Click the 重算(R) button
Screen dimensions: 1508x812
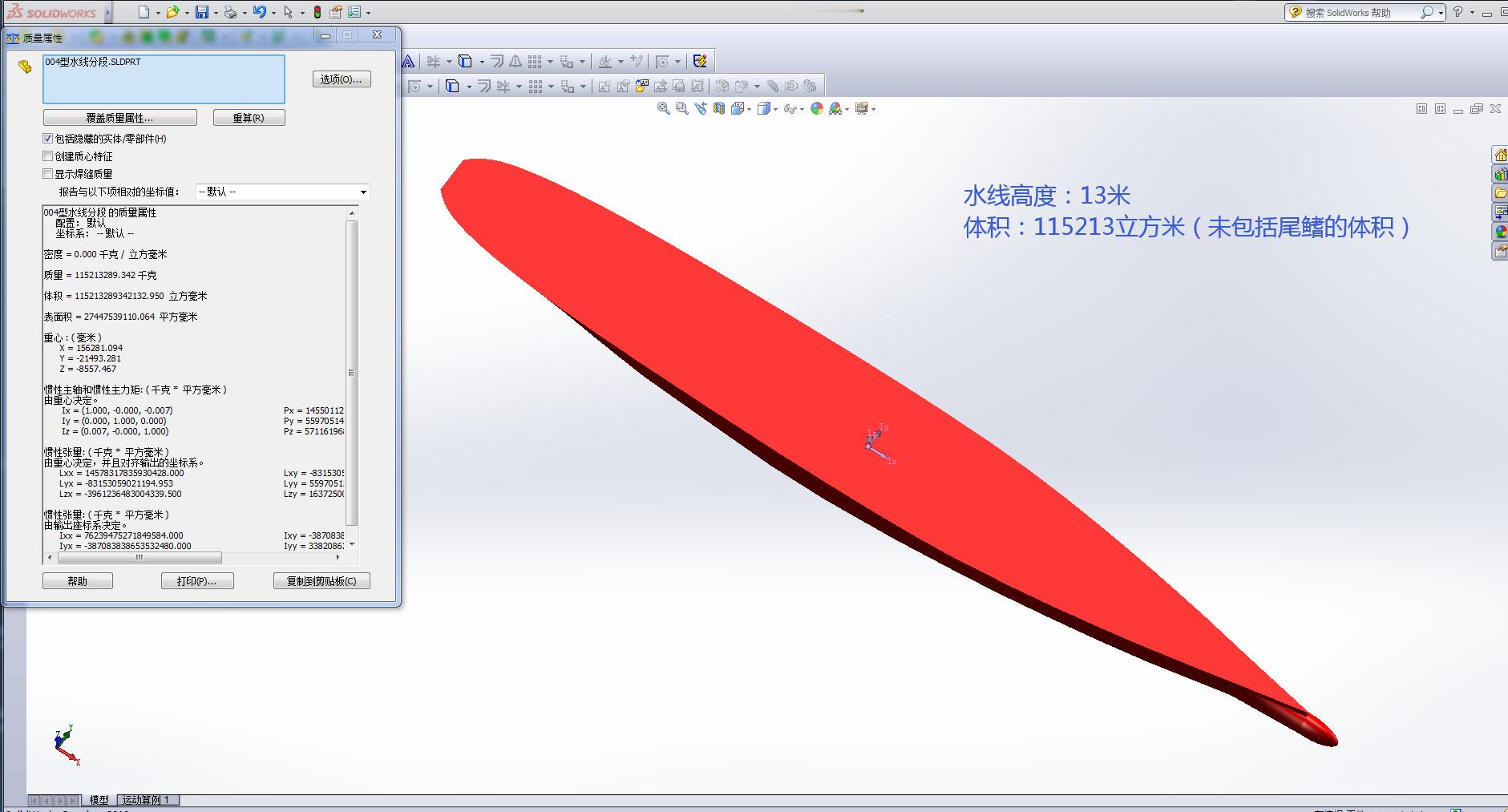pyautogui.click(x=249, y=118)
